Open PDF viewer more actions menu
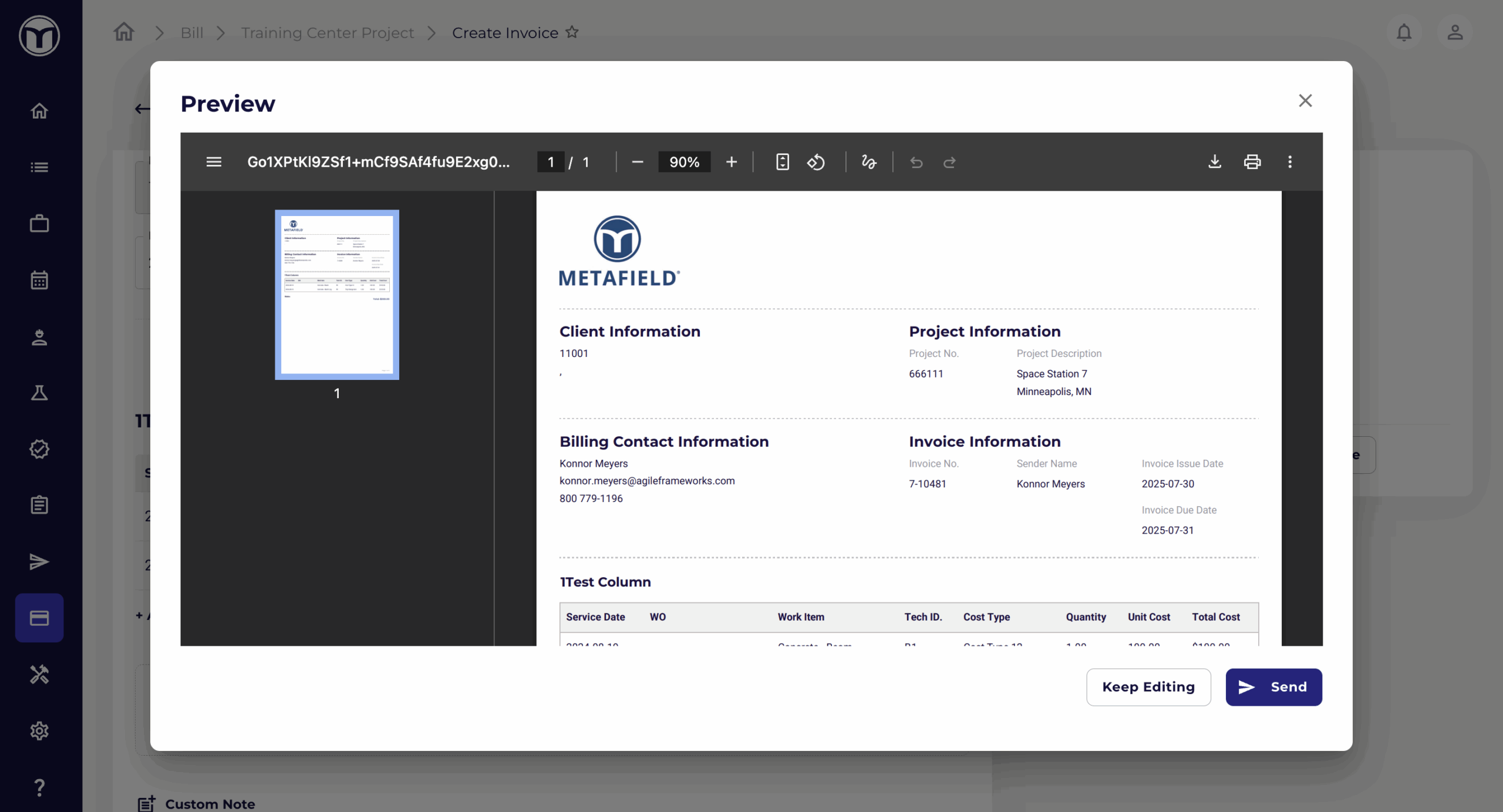This screenshot has height=812, width=1503. click(x=1290, y=161)
